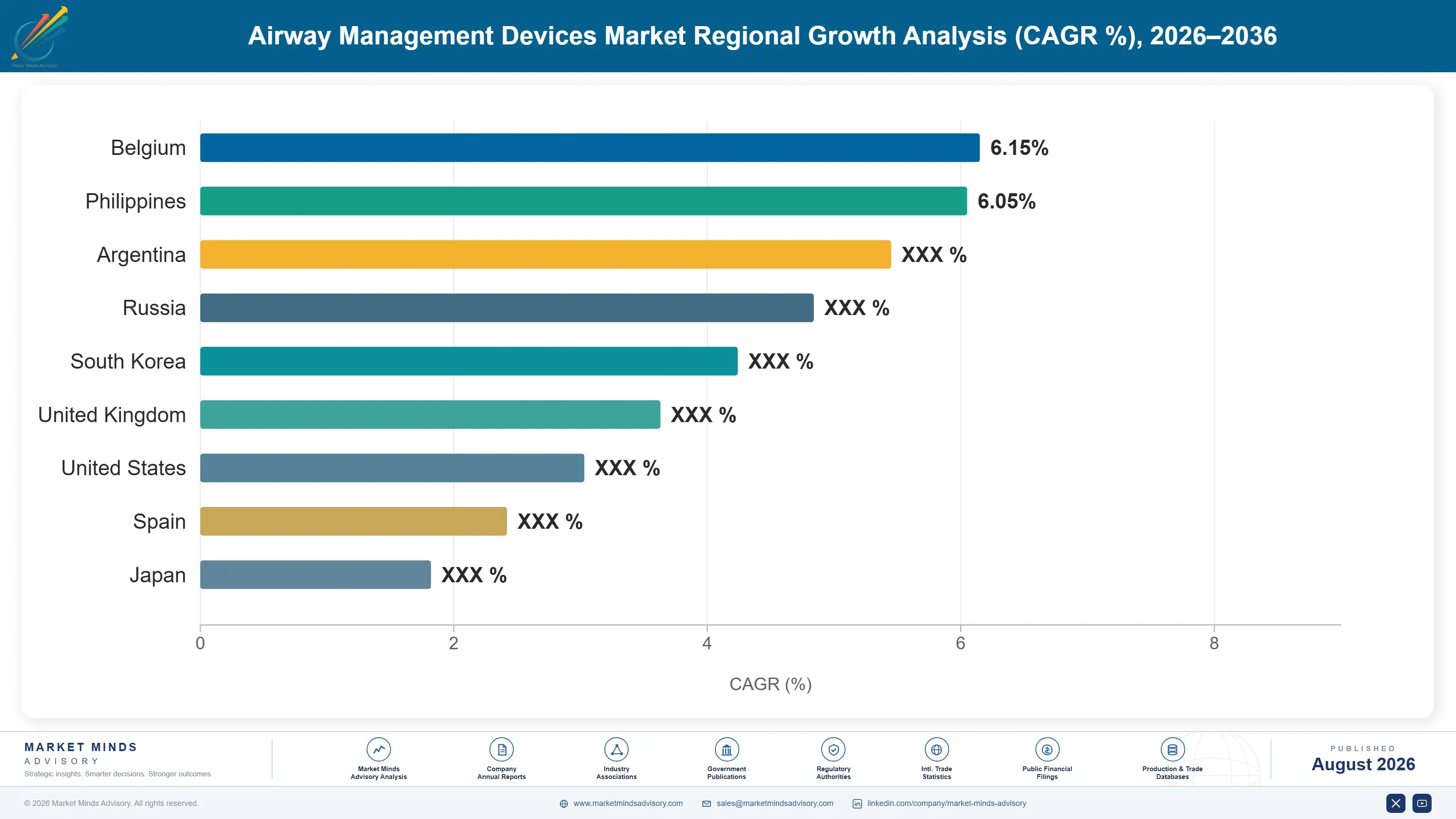This screenshot has width=1456, height=819.
Task: Click the MARKET MINDS ADVISORY footer wordmark
Action: pos(81,753)
